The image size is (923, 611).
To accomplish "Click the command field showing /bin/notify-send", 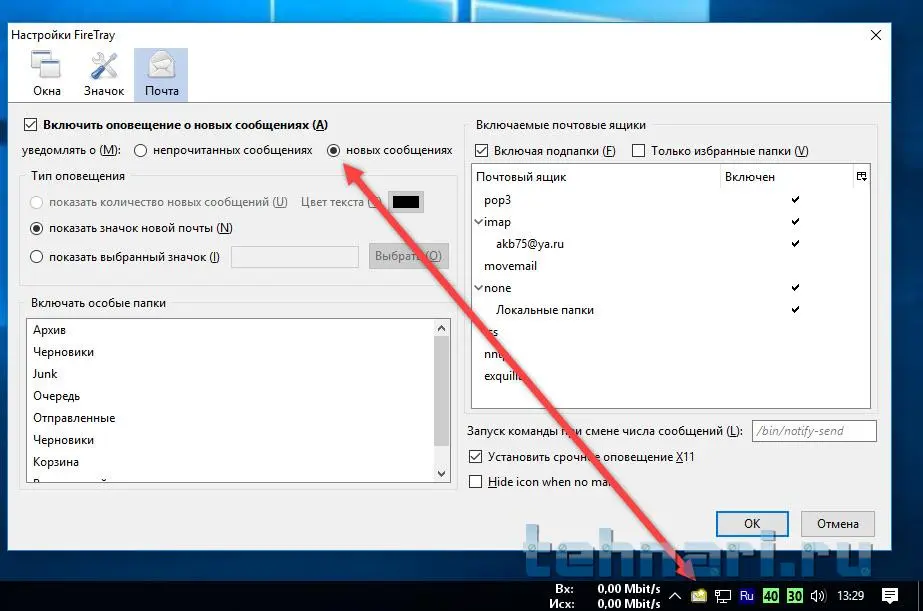I will click(814, 431).
